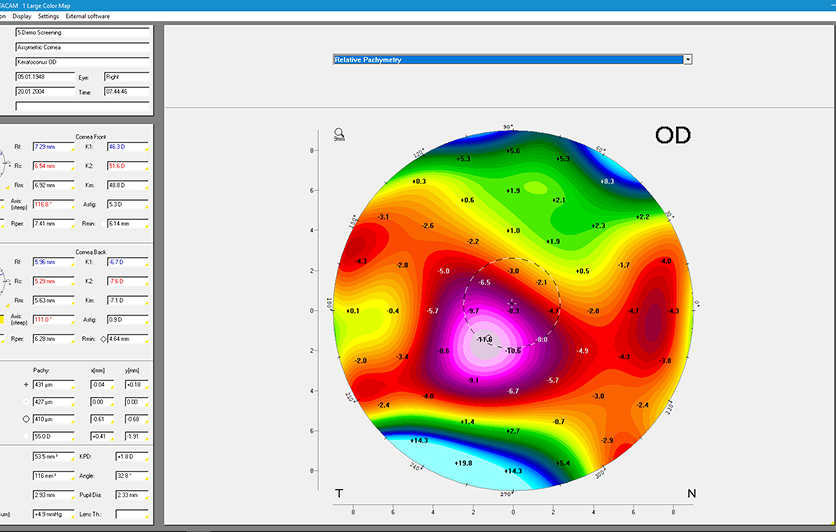Click the diamond symbol beside Cornea Back Rmin

point(103,339)
